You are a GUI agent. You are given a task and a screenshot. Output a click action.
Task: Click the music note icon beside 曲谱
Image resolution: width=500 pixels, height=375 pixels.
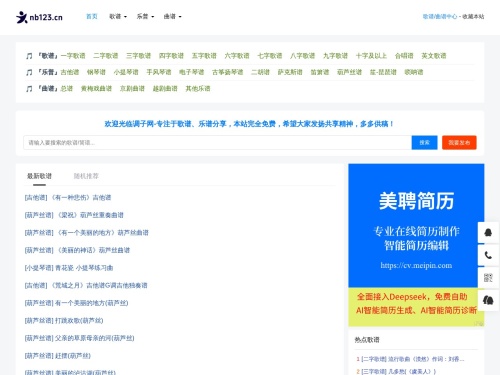(29, 89)
